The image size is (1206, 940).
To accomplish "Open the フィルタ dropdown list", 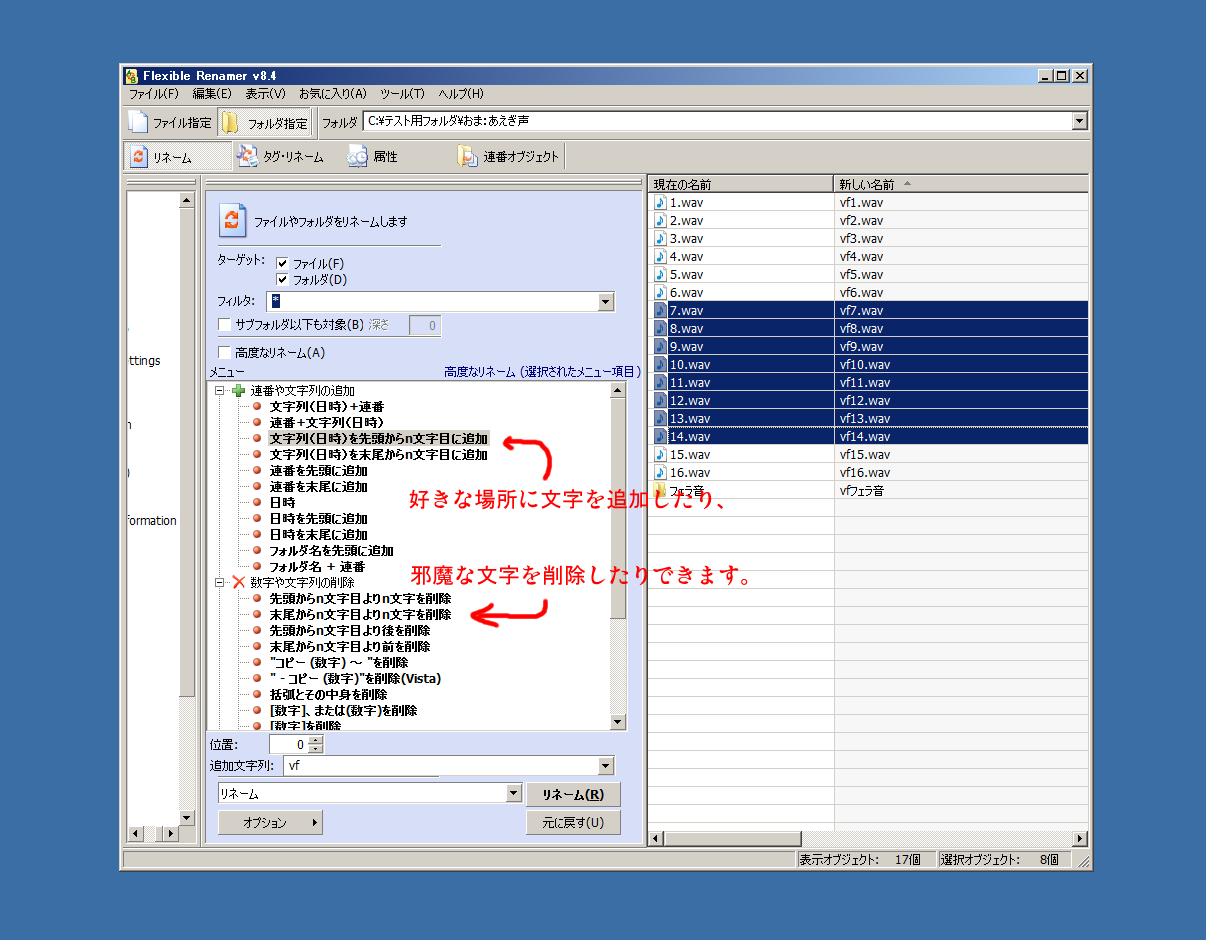I will click(x=605, y=302).
